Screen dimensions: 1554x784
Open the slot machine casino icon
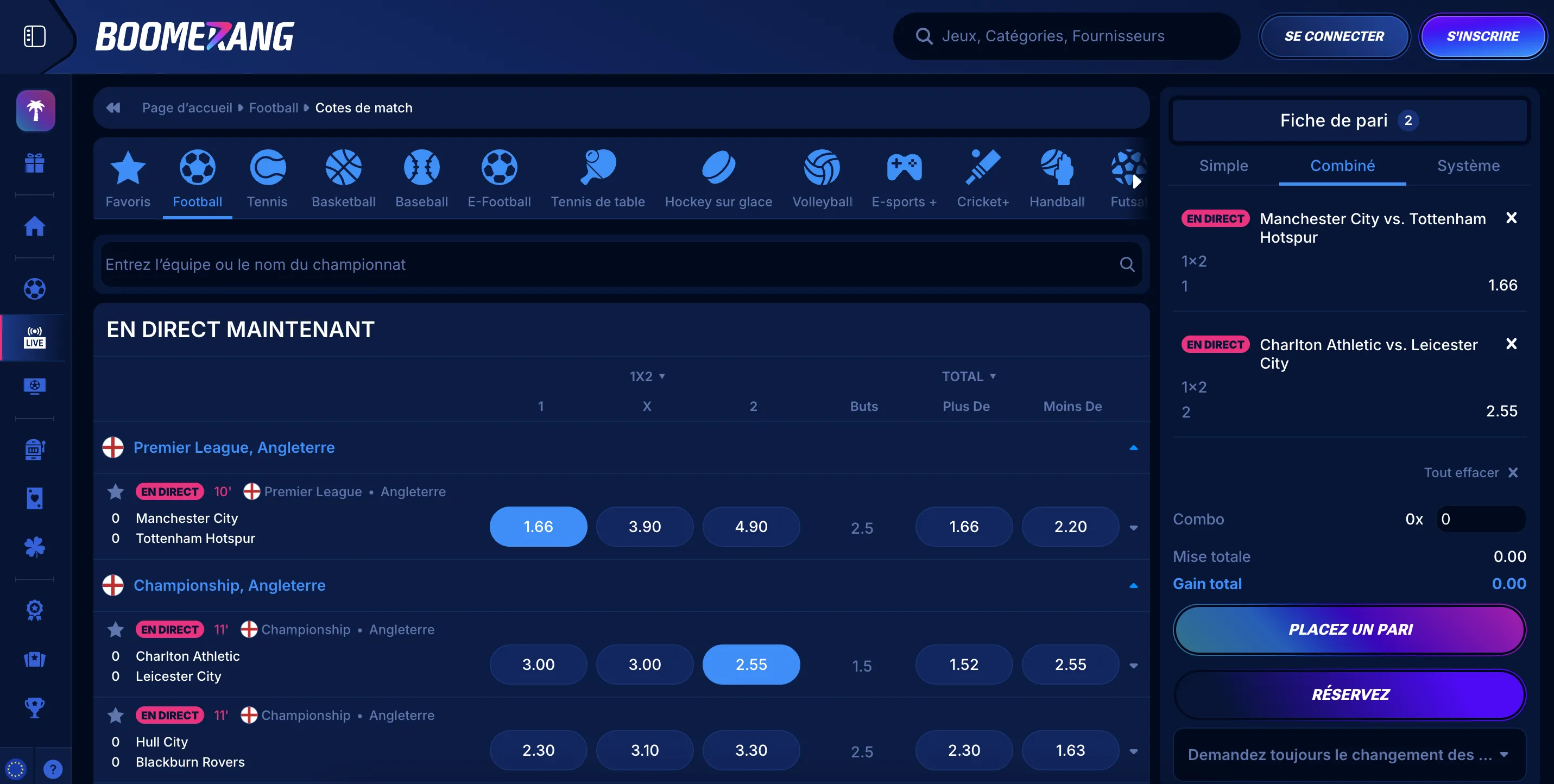tap(34, 450)
